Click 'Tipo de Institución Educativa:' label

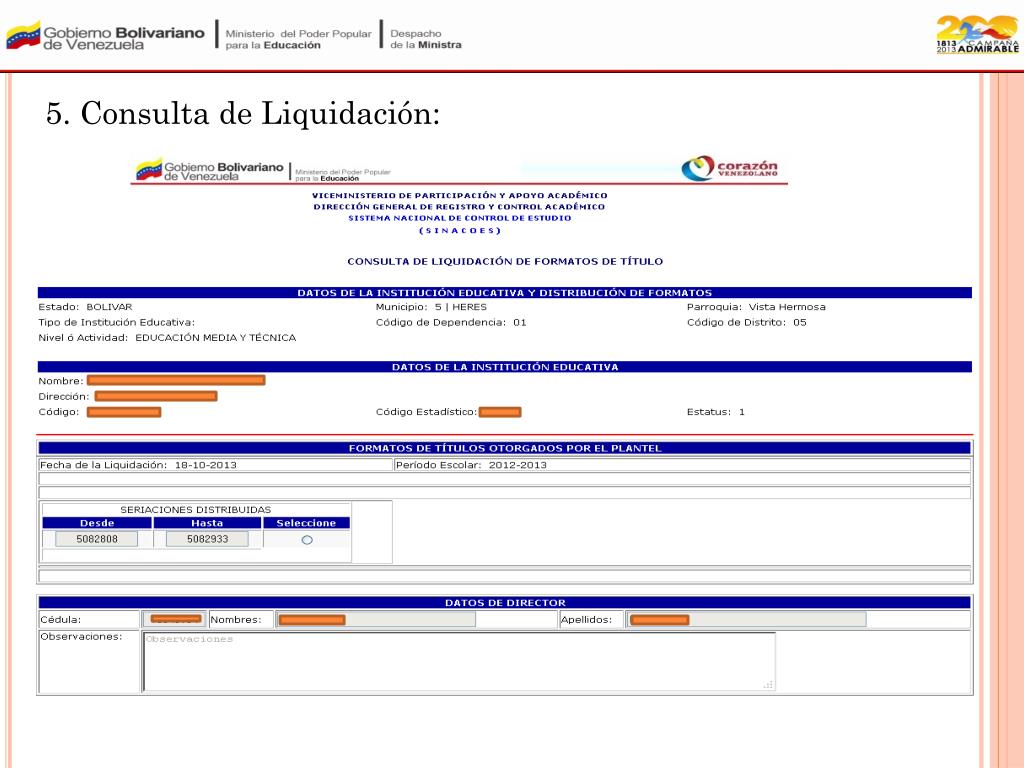[116, 323]
